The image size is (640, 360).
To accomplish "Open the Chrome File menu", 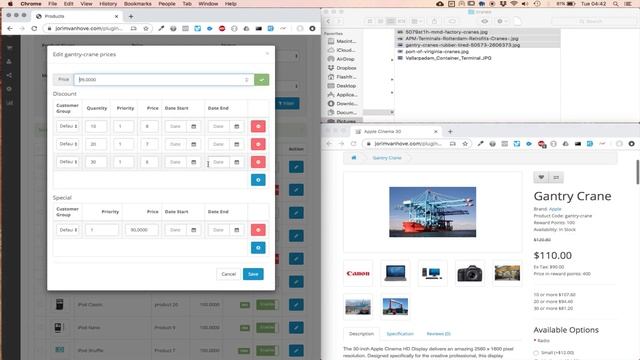I will pyautogui.click(x=53, y=4).
